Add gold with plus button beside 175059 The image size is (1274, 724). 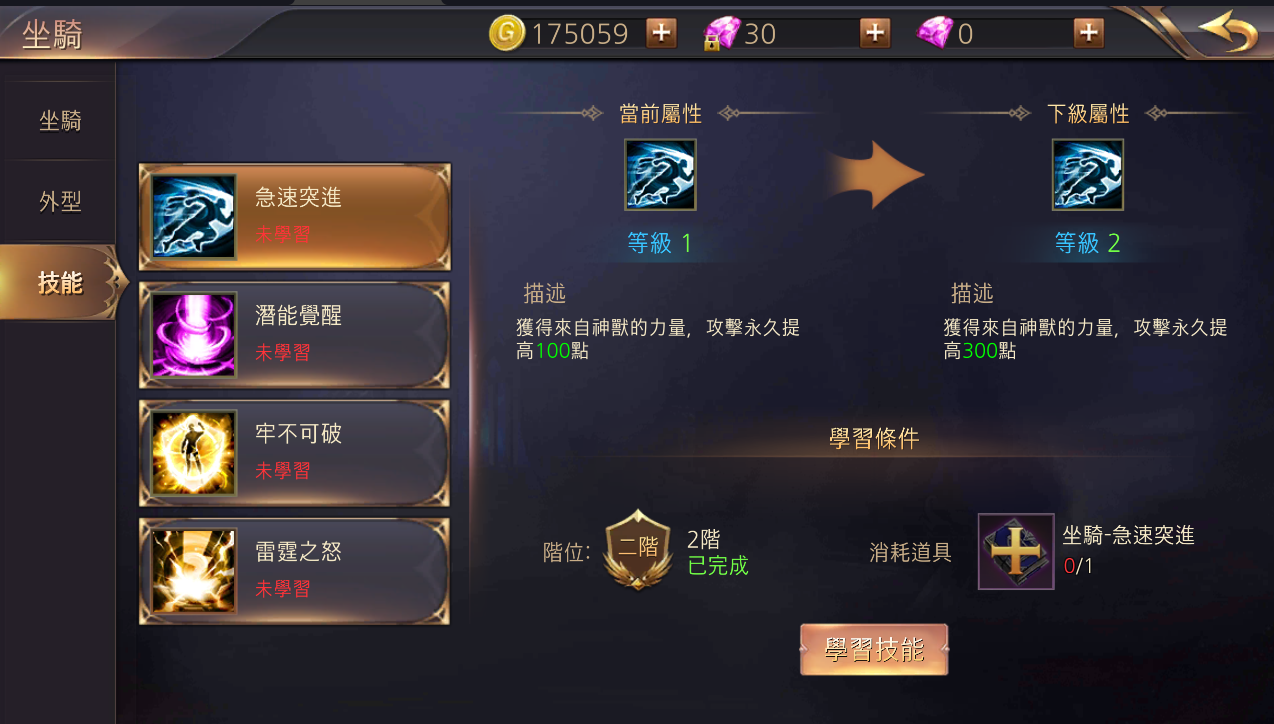click(661, 33)
